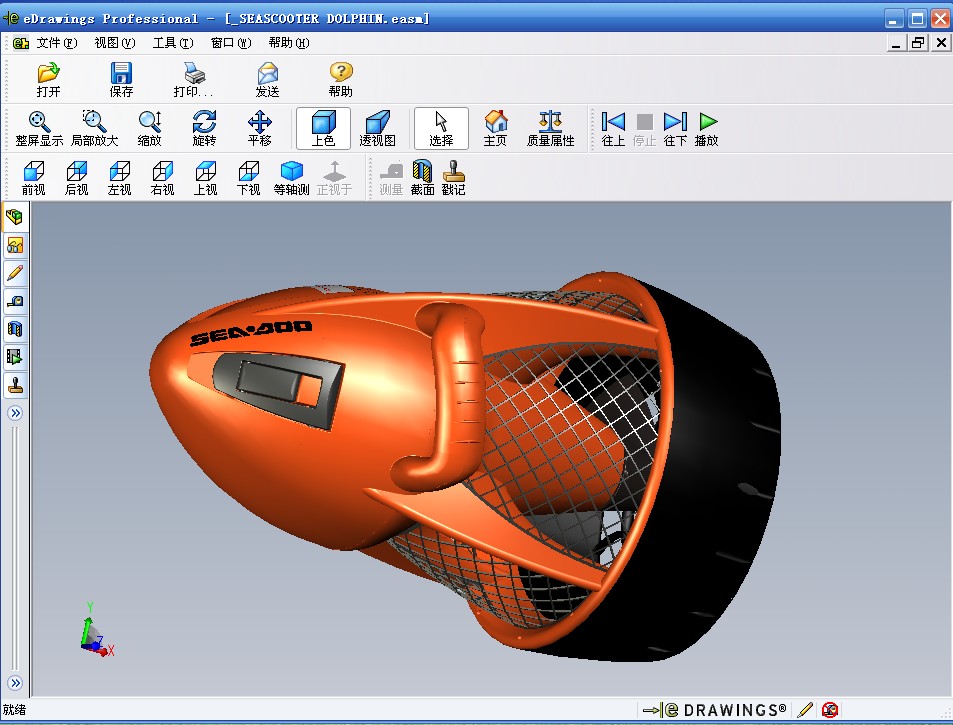Click the eDrawings icon beside 文件 menu

21,43
